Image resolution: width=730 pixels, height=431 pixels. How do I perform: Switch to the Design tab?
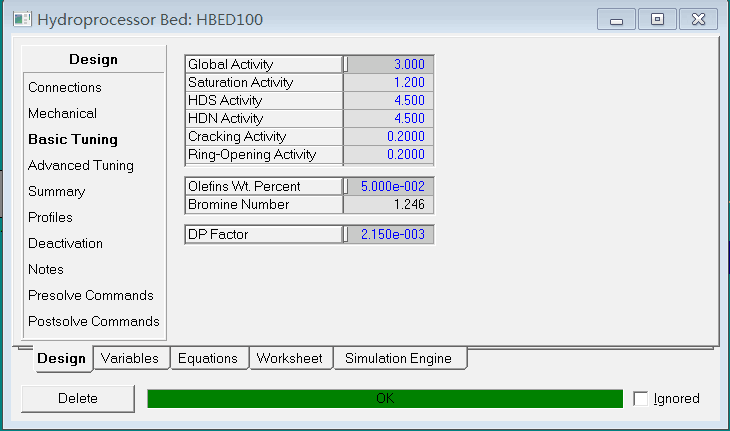[61, 358]
